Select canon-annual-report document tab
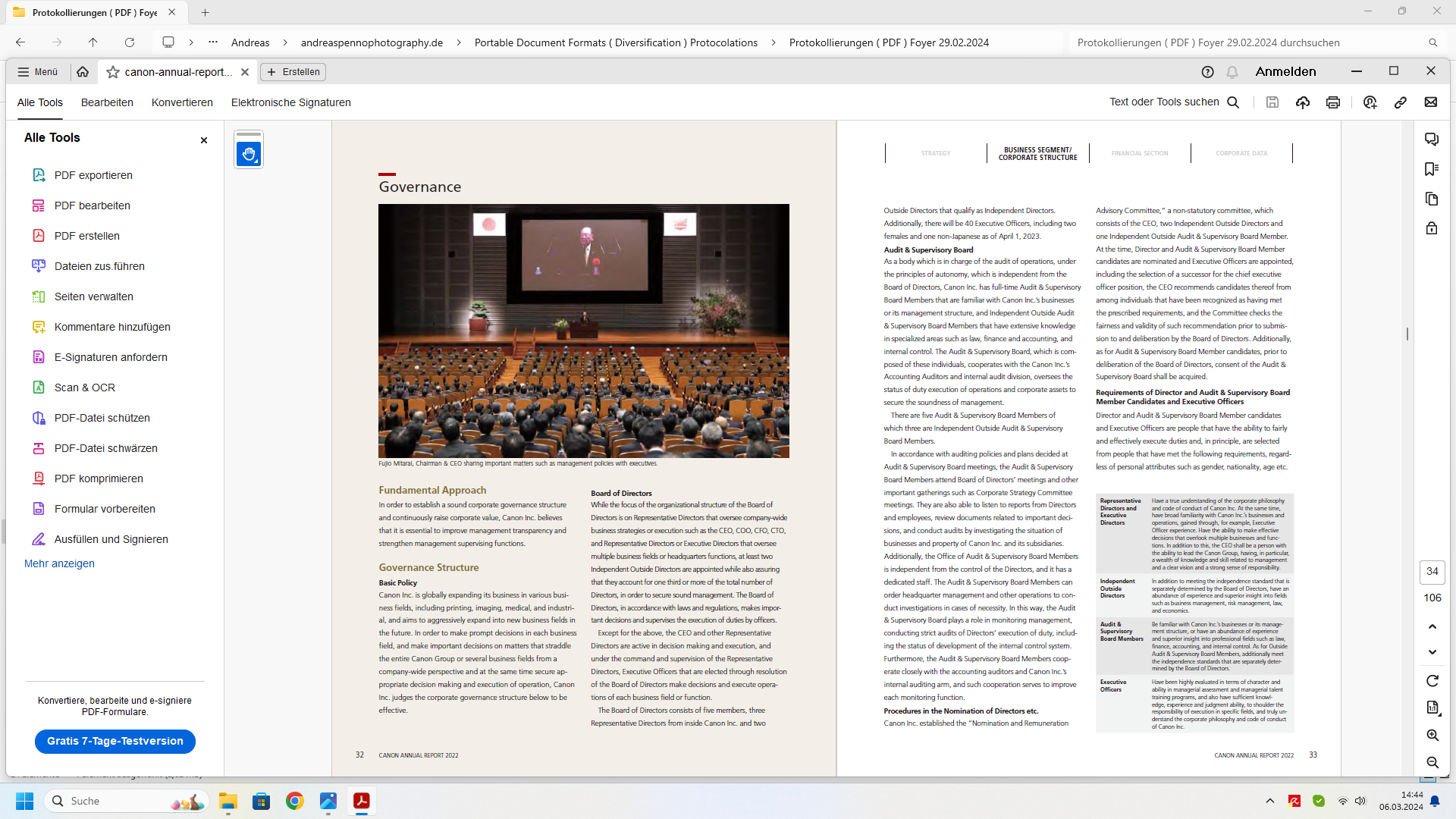Viewport: 1456px width, 819px height. [x=178, y=72]
